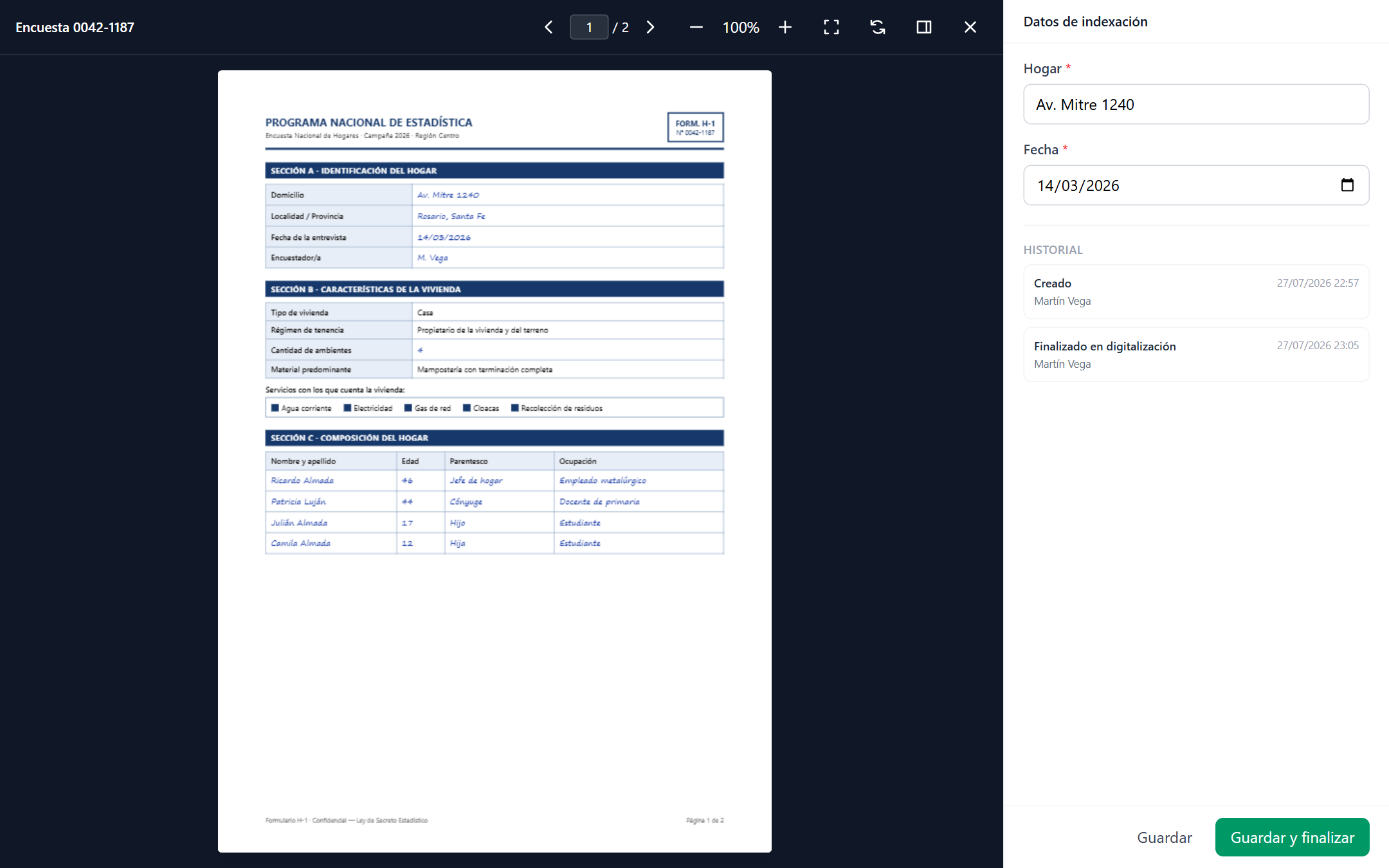Click the Patricia Luján row name
1389x868 pixels.
point(298,502)
